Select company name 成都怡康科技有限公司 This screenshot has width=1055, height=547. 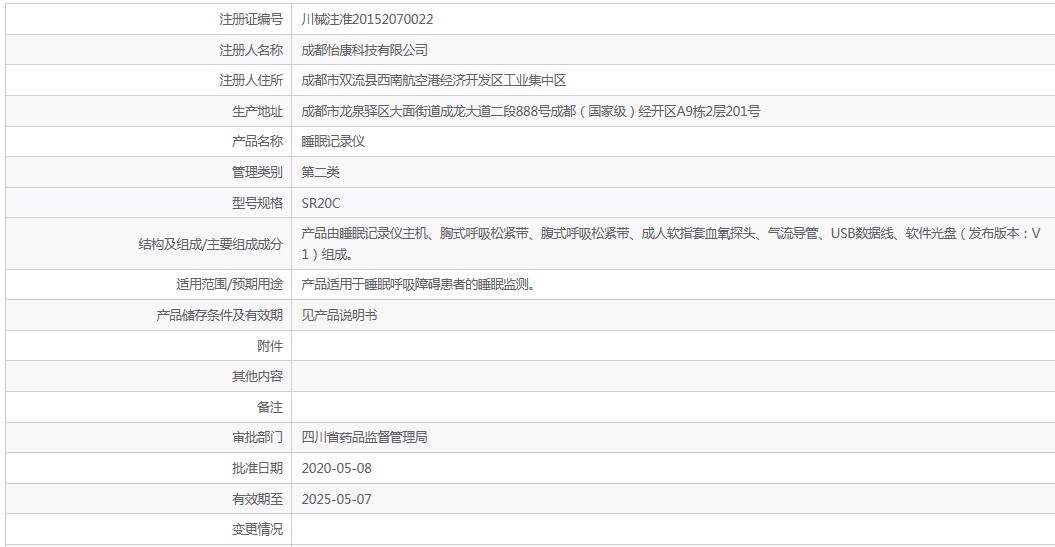(x=365, y=50)
